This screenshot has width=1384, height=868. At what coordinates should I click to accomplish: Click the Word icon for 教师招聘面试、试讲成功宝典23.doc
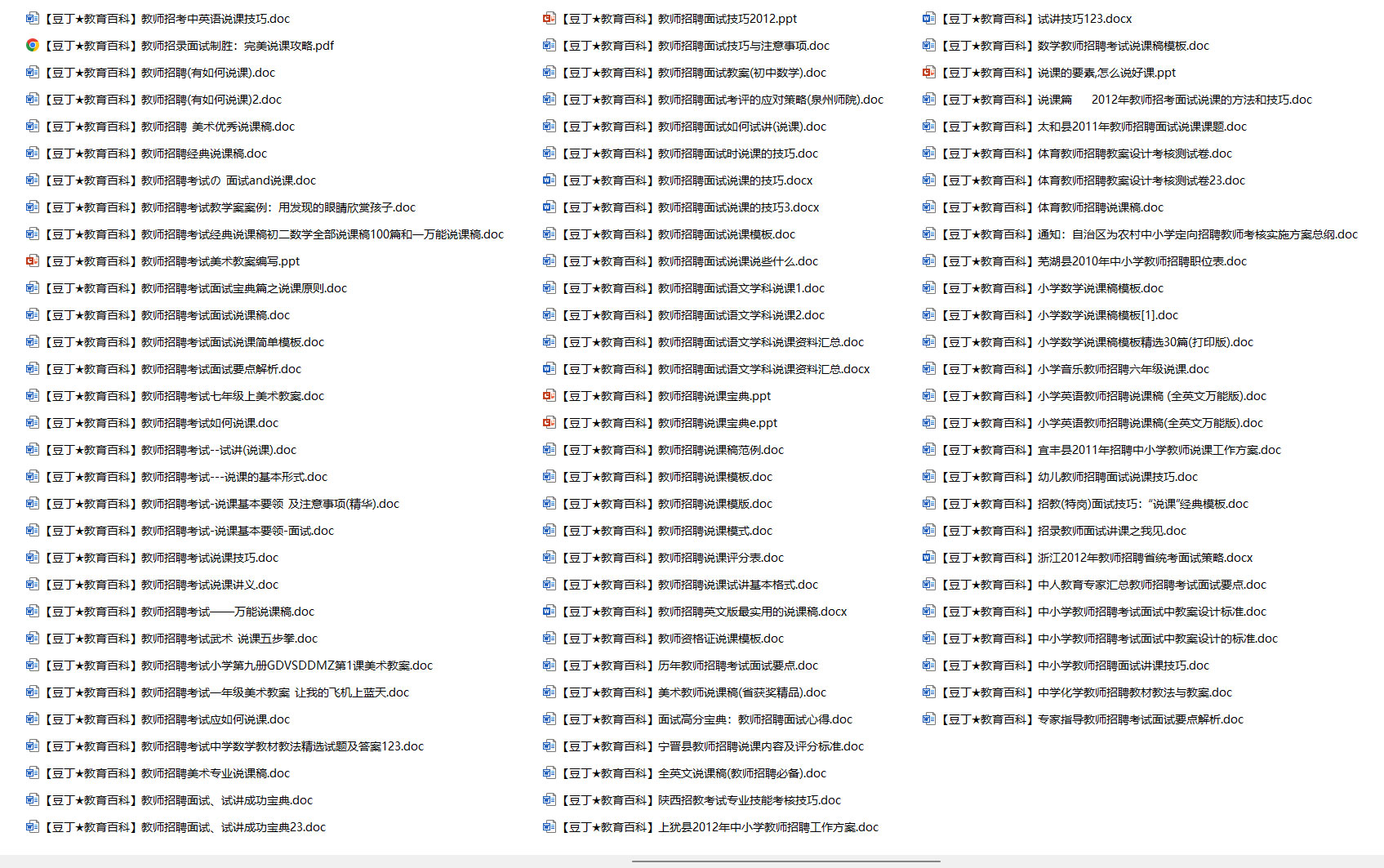[32, 826]
